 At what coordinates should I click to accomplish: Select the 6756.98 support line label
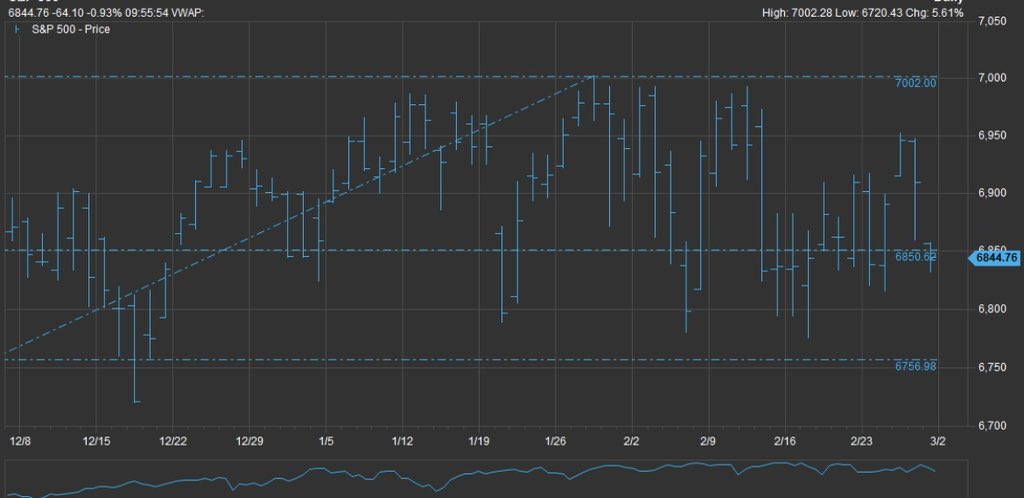(915, 367)
